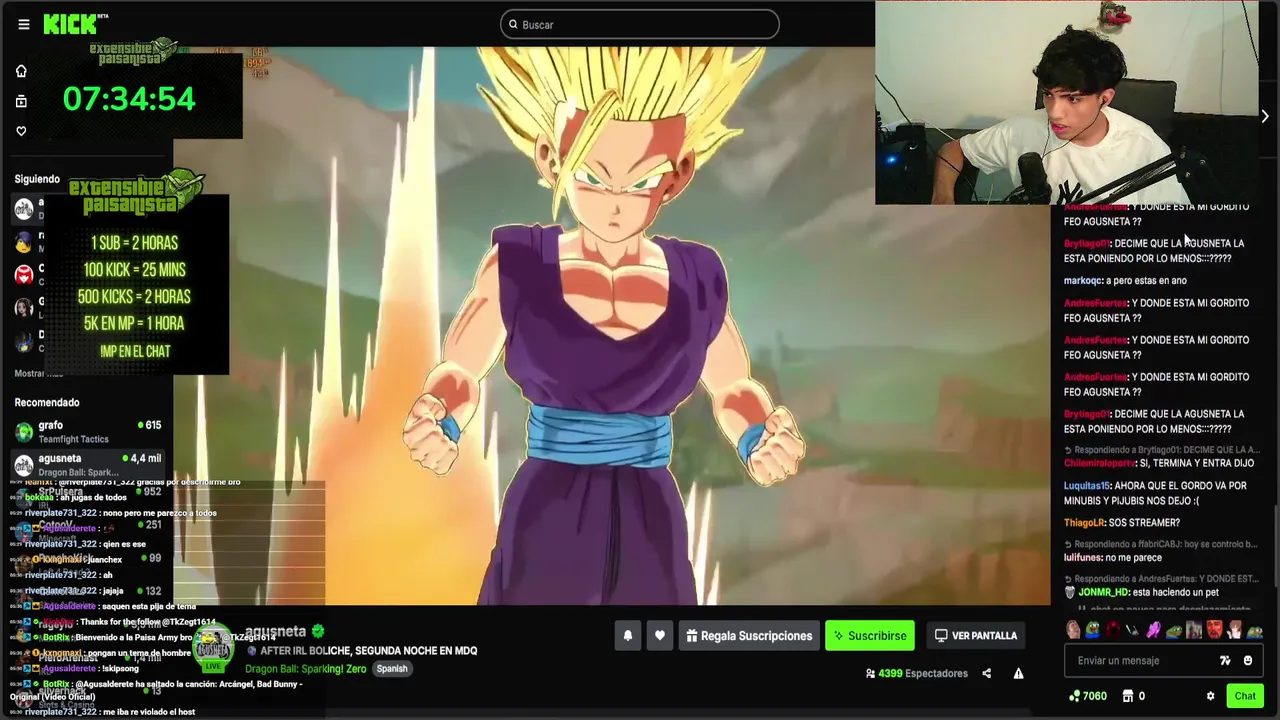Click the Spanish language tag
This screenshot has width=1280, height=720.
(392, 669)
